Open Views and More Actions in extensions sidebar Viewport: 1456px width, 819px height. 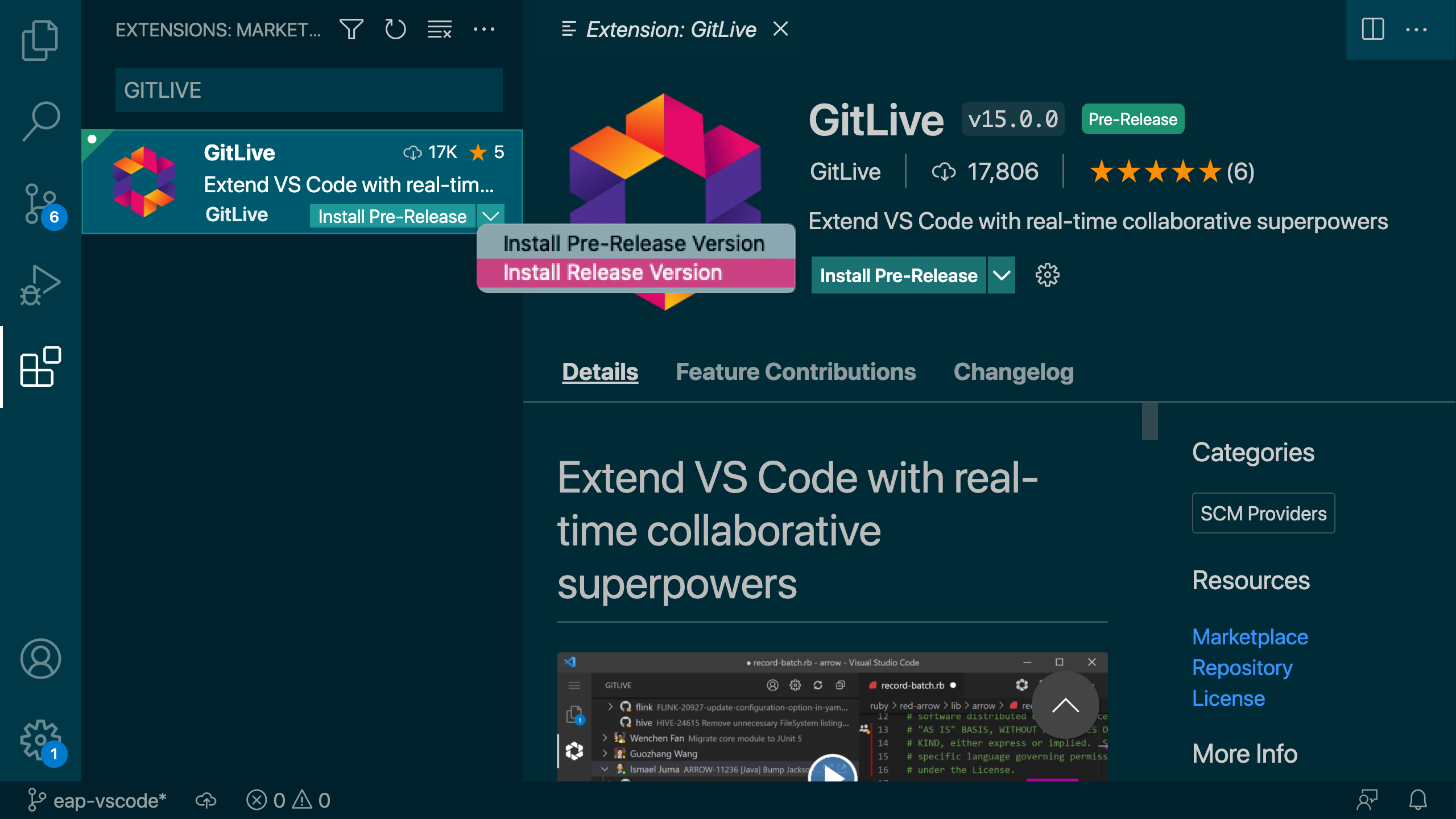click(x=484, y=30)
